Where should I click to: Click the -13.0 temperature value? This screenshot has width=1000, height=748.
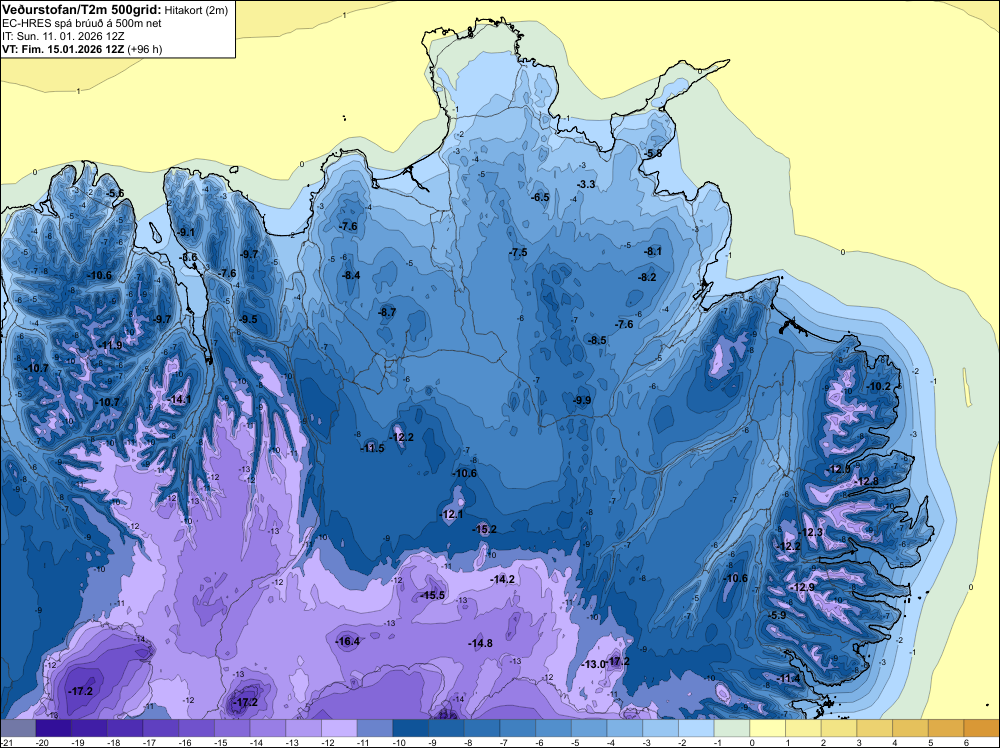(593, 664)
